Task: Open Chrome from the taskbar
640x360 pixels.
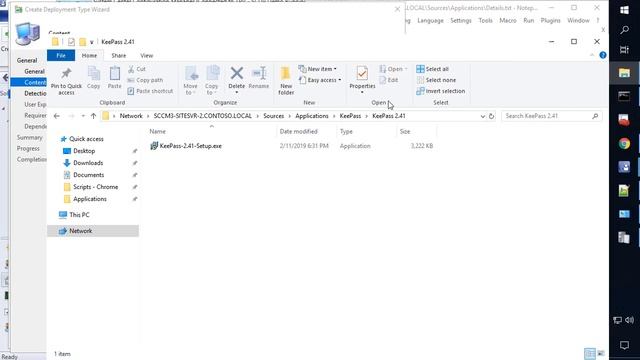Action: click(624, 144)
